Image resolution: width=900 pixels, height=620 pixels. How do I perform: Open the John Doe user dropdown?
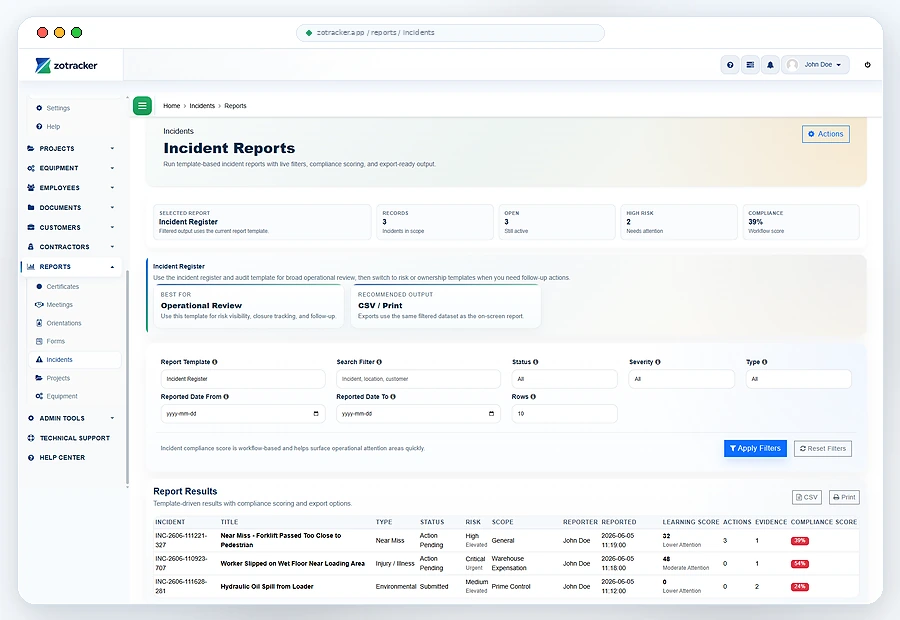click(815, 65)
